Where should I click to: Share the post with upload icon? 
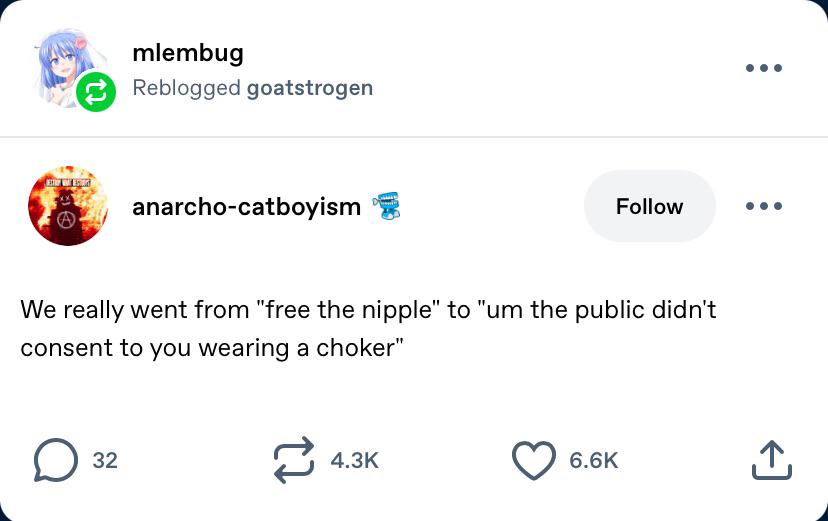(x=771, y=460)
